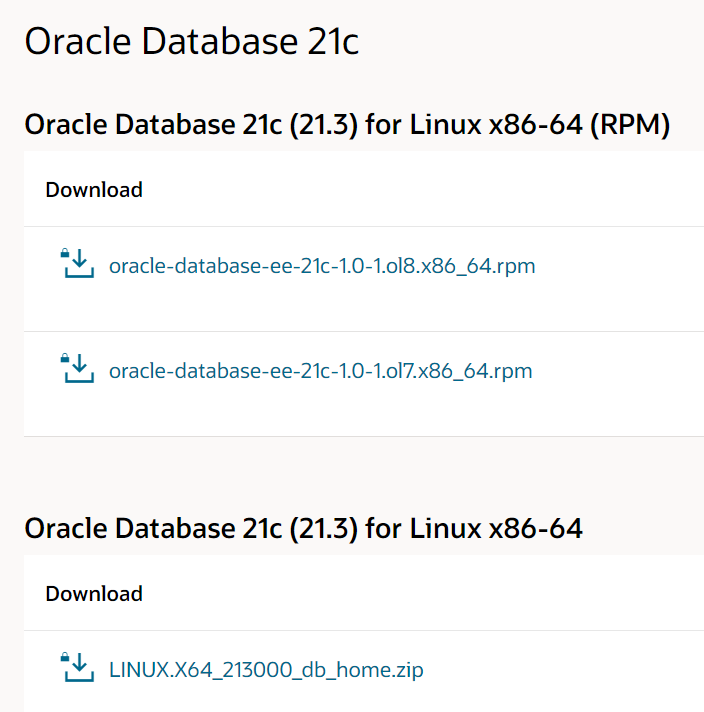Open the oracle-database-ee-21c-1.0-1.ol8.x86_64.rpm link
Viewport: 704px width, 712px height.
pyautogui.click(x=321, y=266)
